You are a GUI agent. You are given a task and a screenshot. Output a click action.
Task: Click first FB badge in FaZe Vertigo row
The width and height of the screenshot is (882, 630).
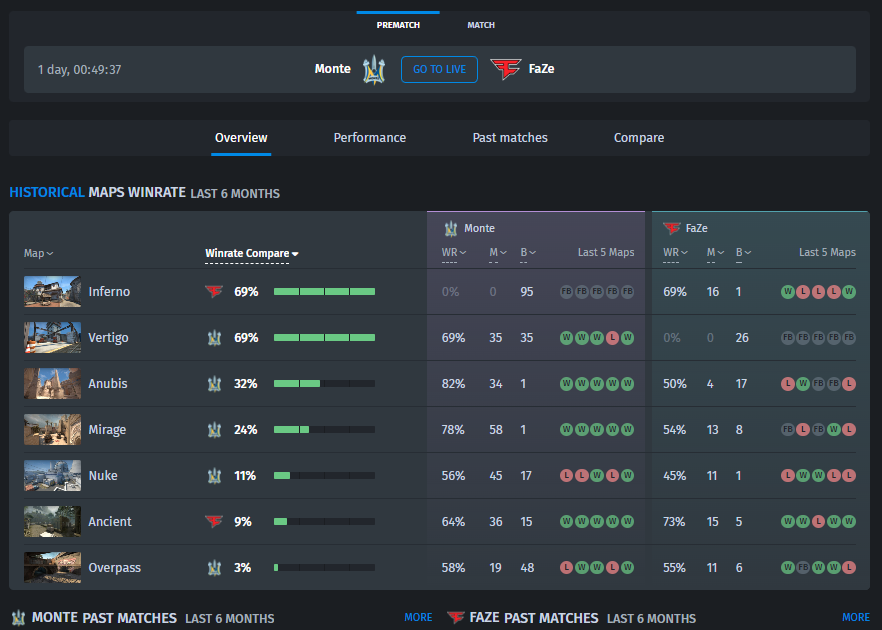pyautogui.click(x=788, y=338)
